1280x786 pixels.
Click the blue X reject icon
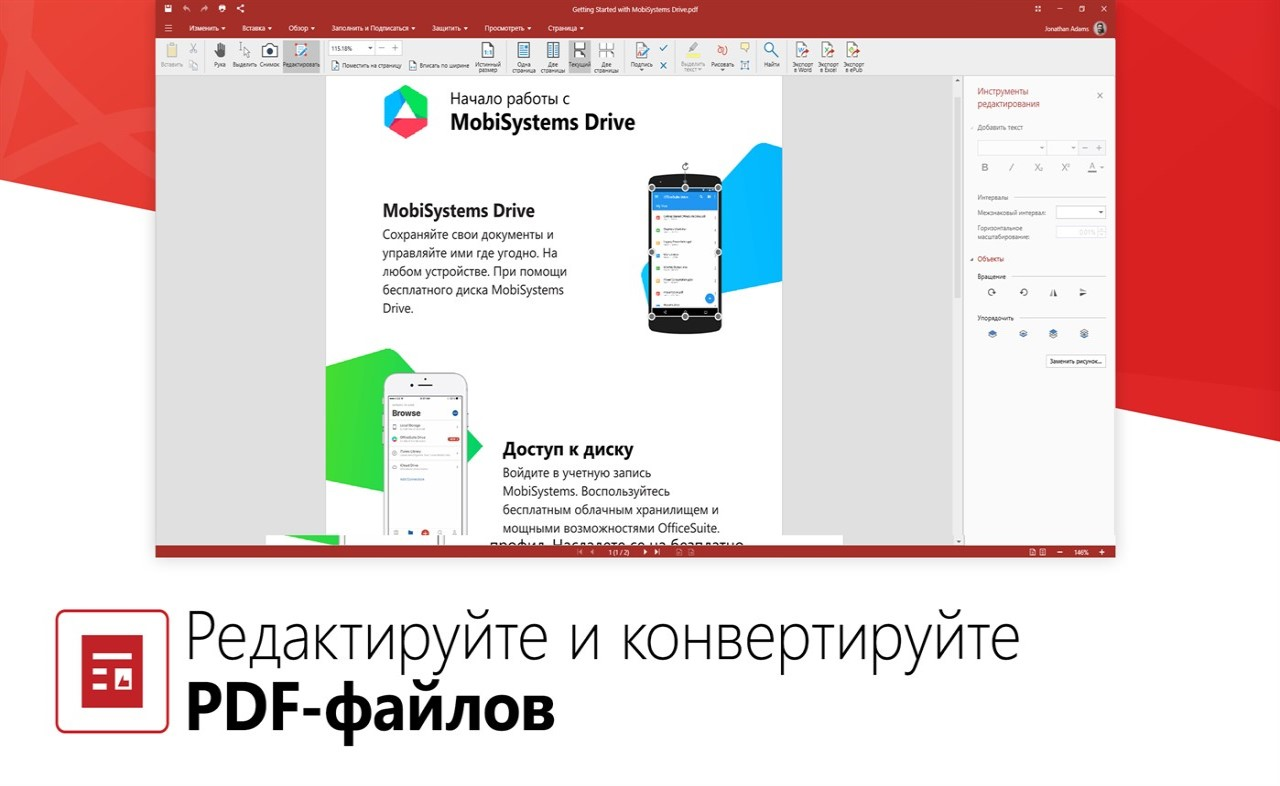[663, 65]
